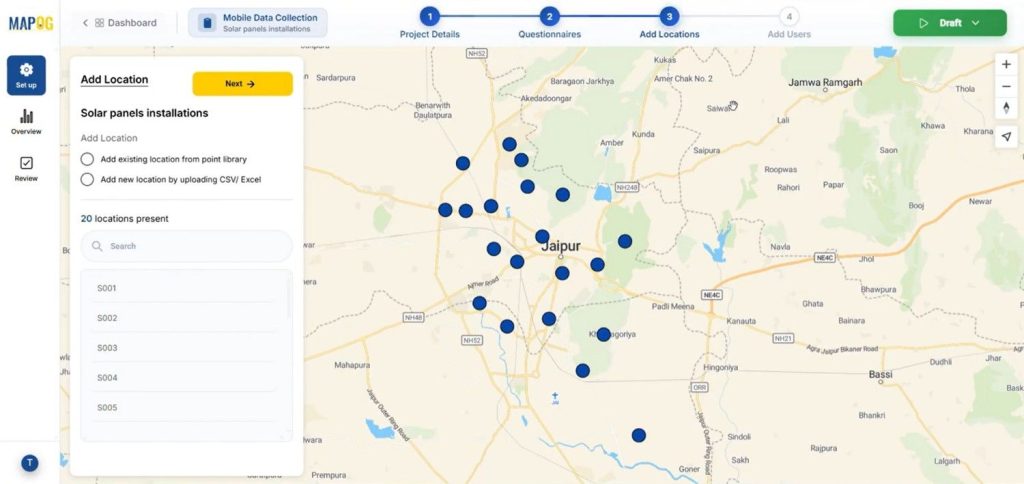1024x484 pixels.
Task: Click the Add Location heading
Action: [114, 80]
